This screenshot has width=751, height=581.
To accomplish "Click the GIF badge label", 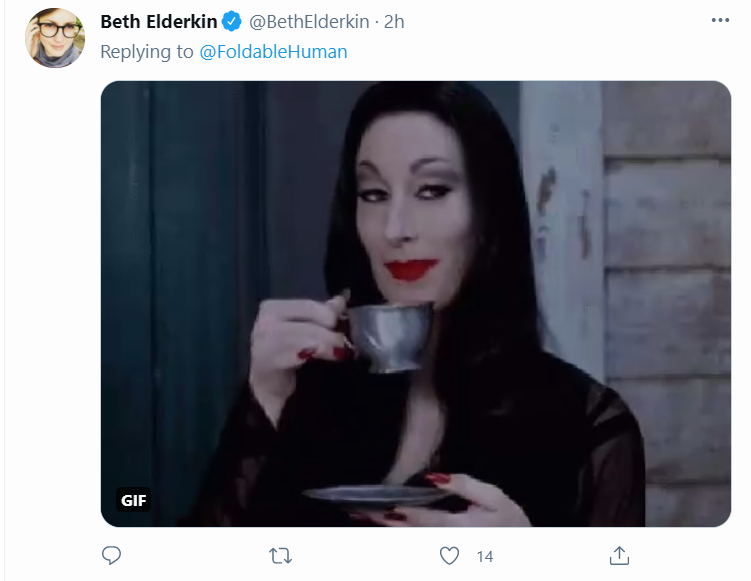I will pyautogui.click(x=134, y=500).
